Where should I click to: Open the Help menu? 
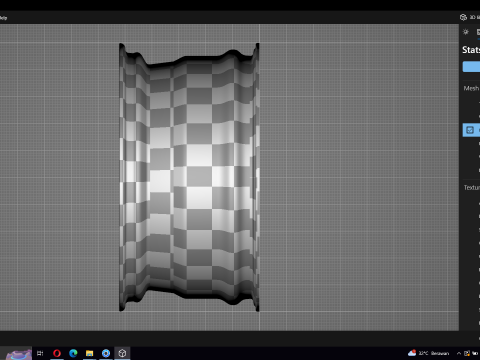click(3, 18)
